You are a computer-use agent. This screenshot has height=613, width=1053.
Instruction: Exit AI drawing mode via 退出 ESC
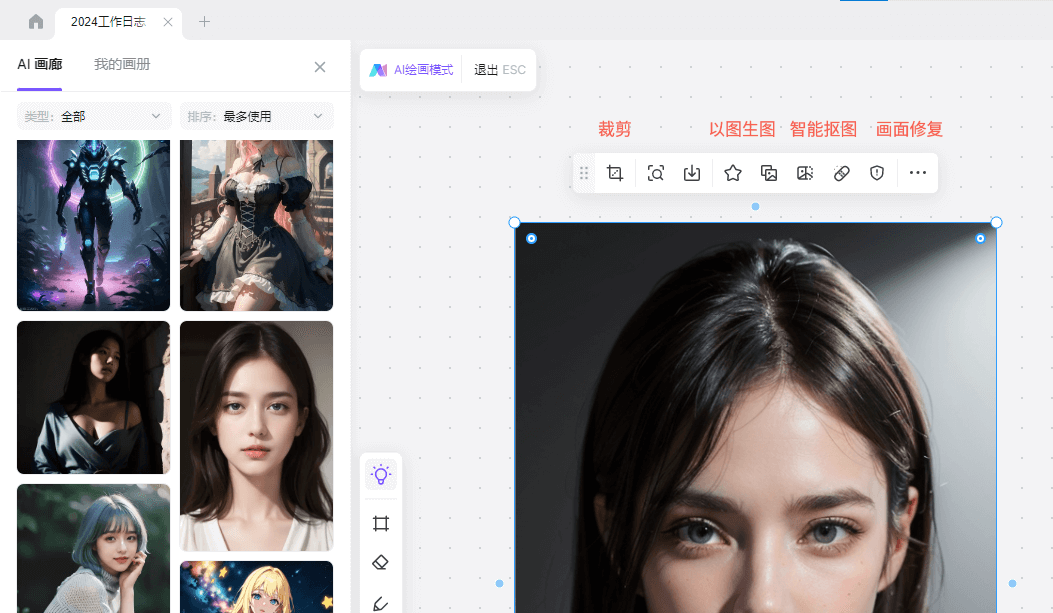[x=498, y=69]
